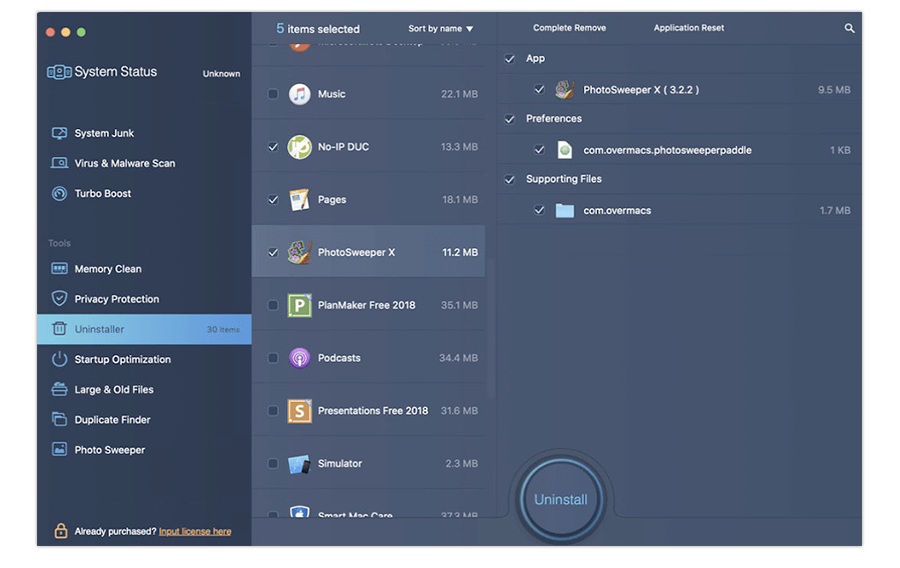Viewport: 900px width, 568px height.
Task: Follow the Input license here link
Action: [x=195, y=531]
